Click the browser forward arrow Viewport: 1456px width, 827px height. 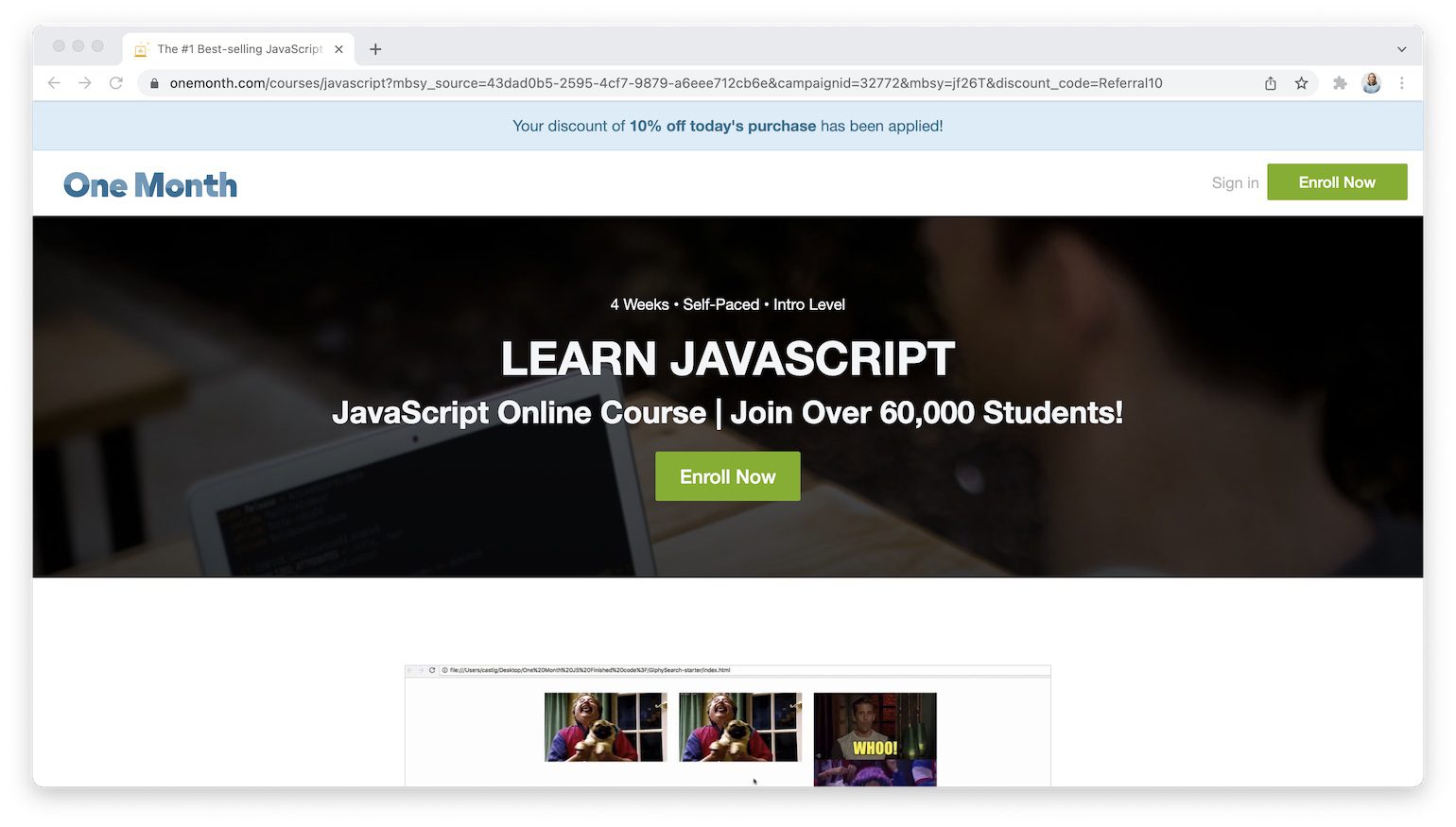tap(85, 83)
